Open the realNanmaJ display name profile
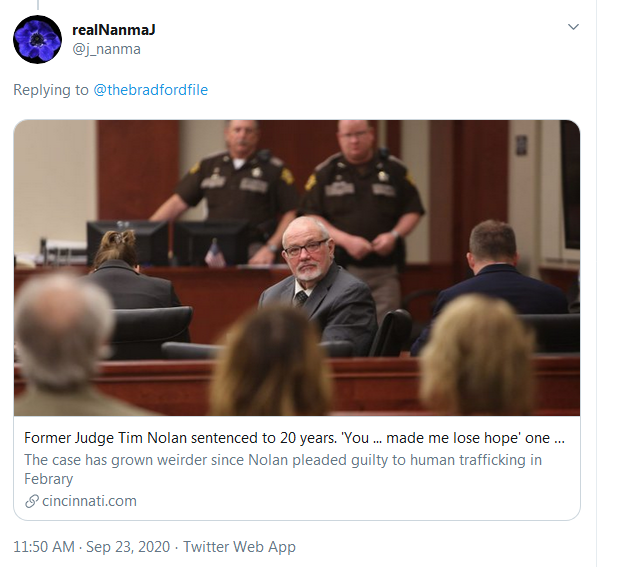This screenshot has width=638, height=567. 112,29
